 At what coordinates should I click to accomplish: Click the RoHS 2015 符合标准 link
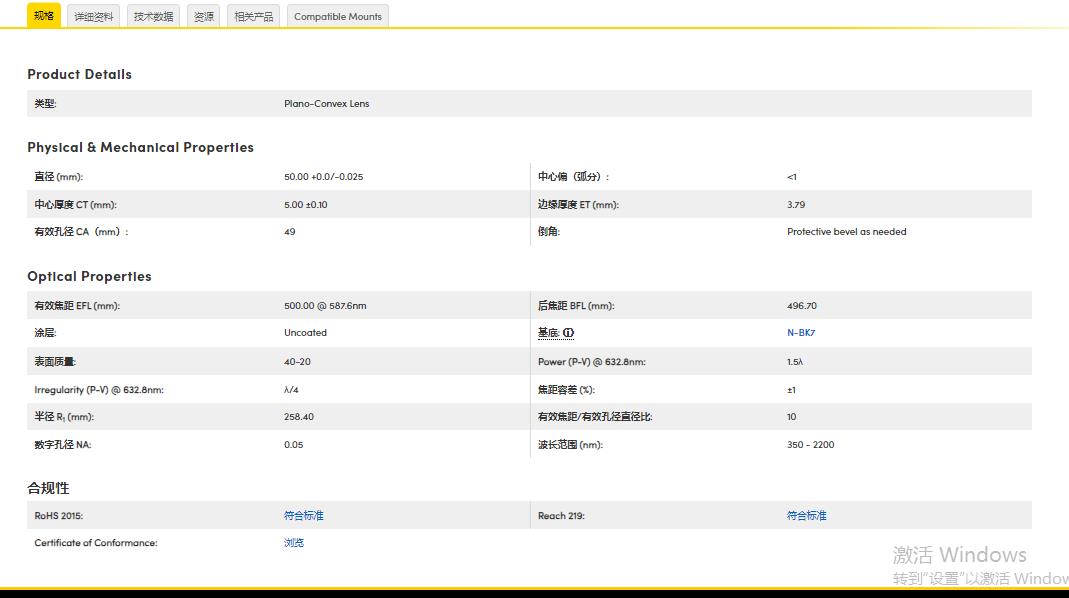303,516
